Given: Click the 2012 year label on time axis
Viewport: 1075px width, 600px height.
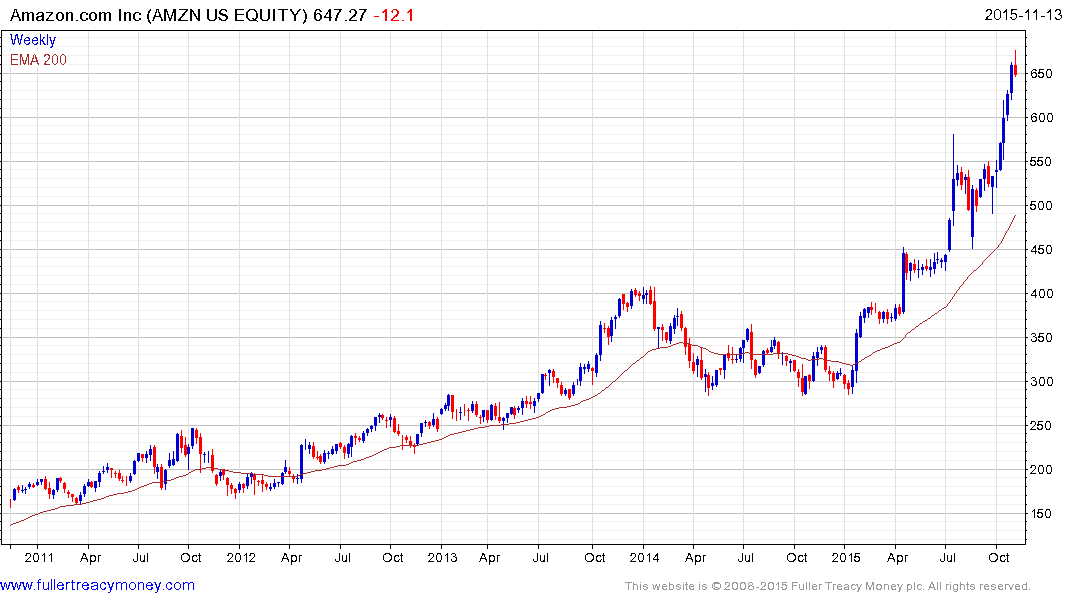Looking at the screenshot, I should point(241,557).
